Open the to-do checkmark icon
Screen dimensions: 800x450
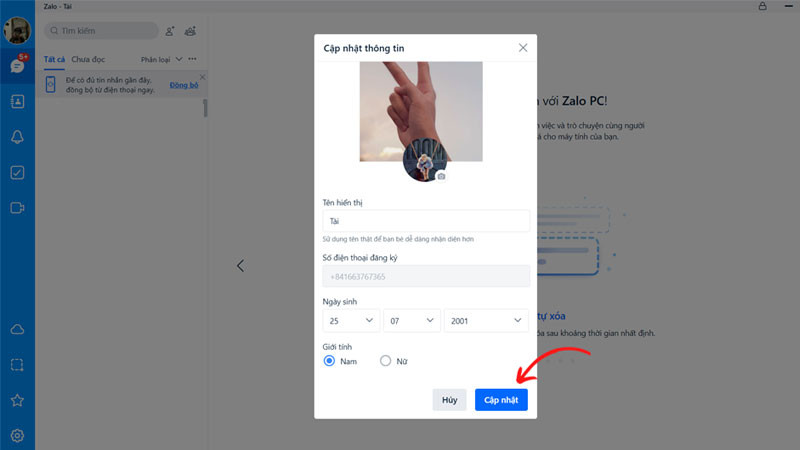coord(17,172)
